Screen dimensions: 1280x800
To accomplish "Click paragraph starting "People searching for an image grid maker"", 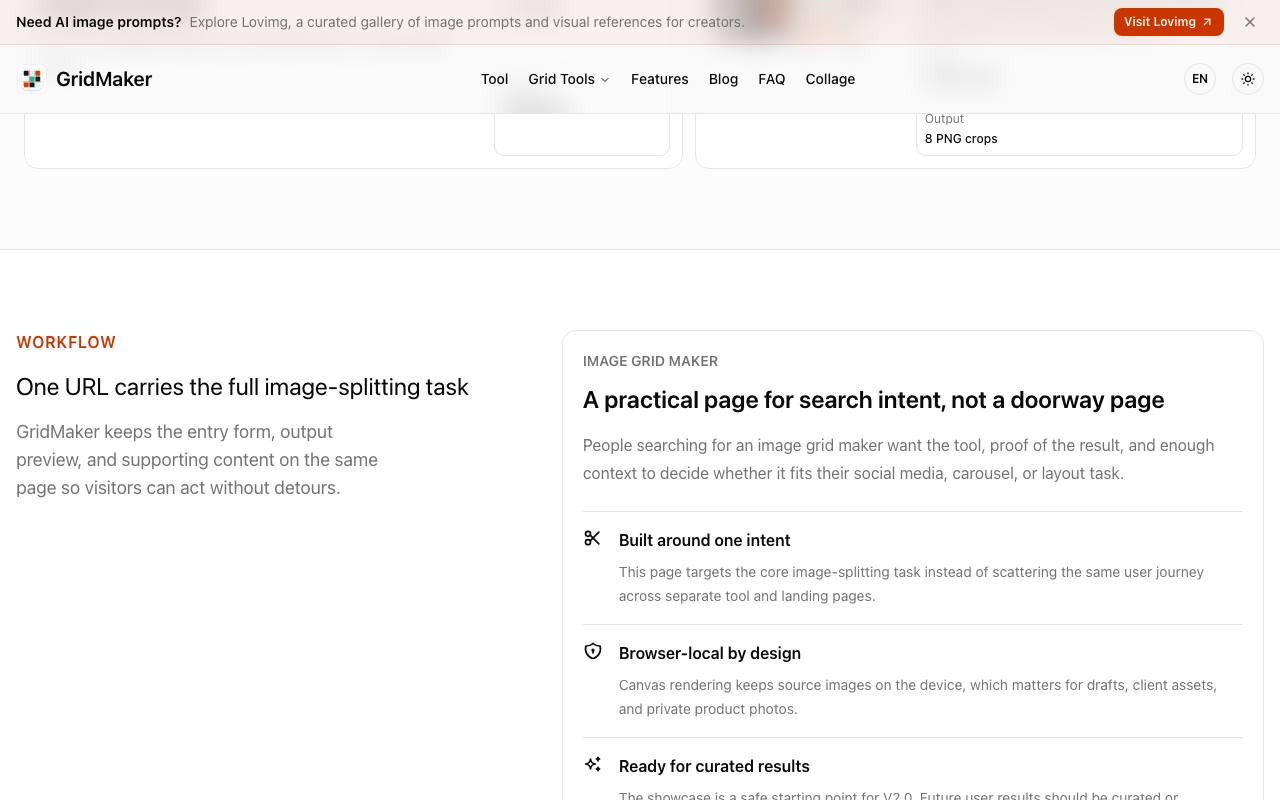I will point(899,459).
